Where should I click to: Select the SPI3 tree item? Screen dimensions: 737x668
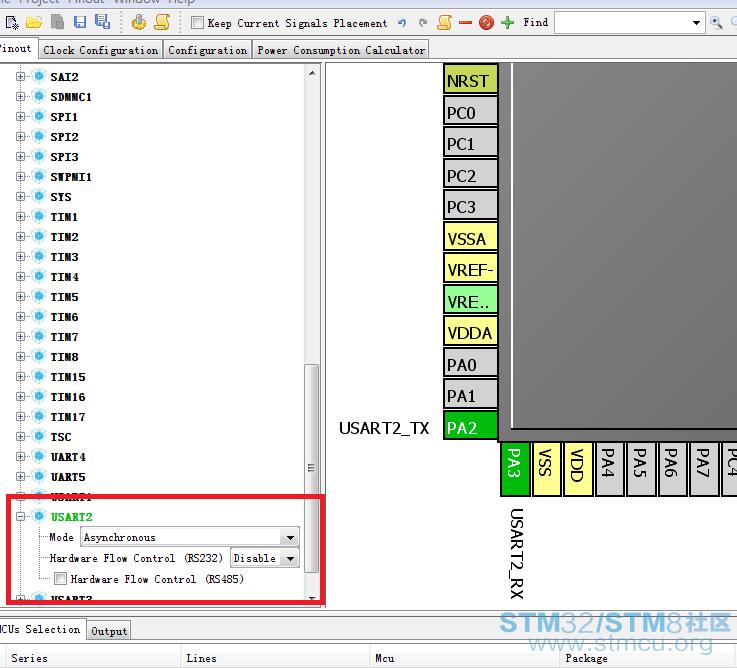coord(64,157)
